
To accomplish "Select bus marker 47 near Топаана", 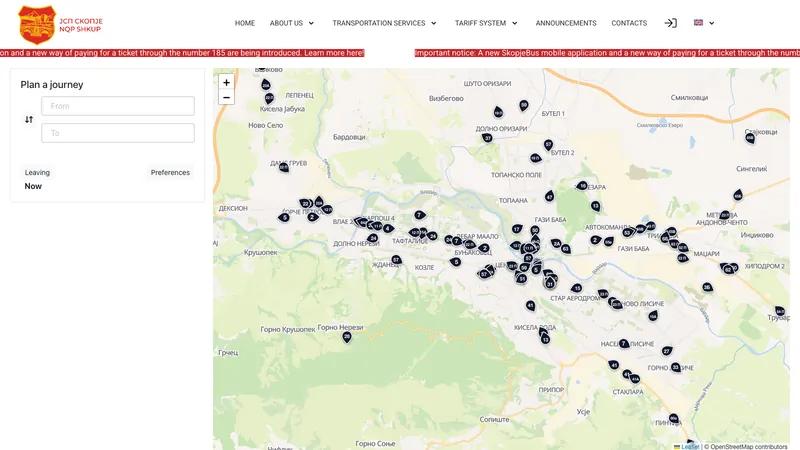I will (x=549, y=196).
